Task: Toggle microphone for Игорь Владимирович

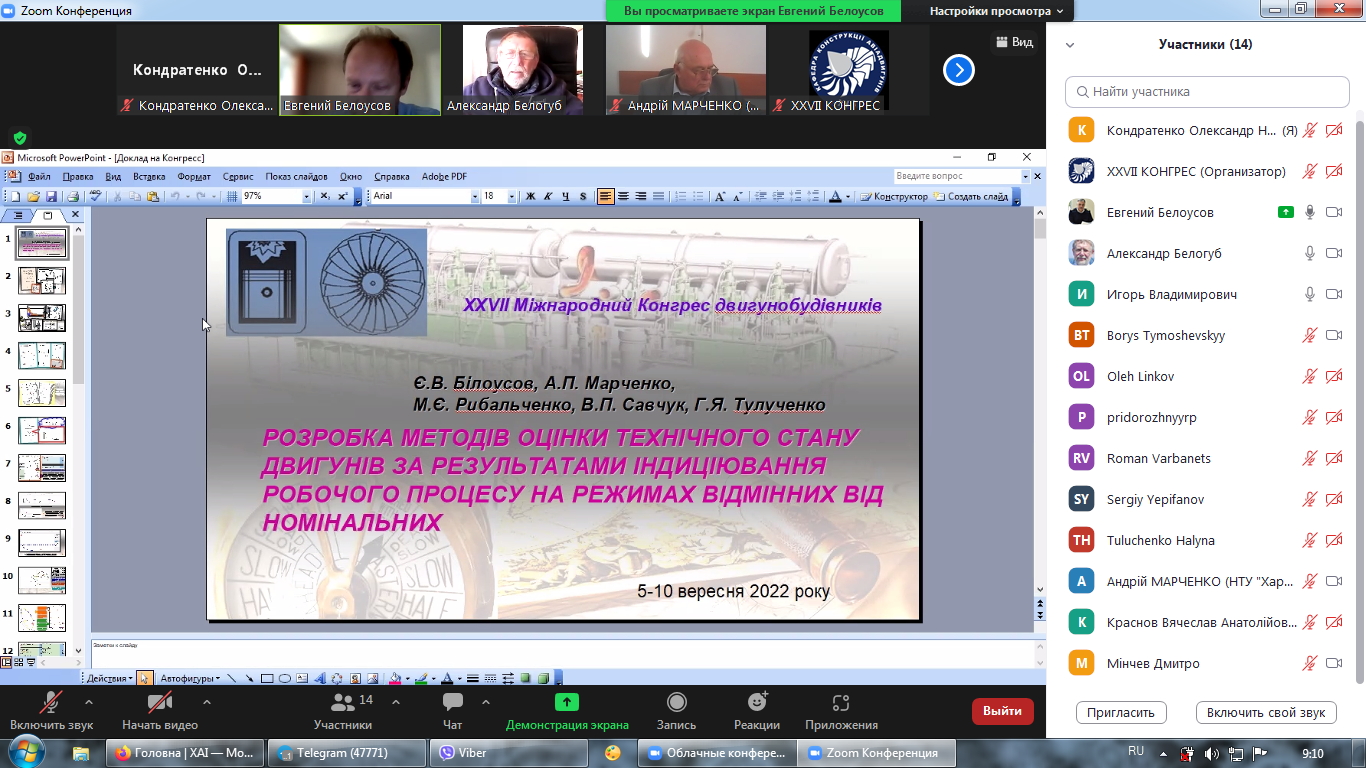Action: click(1309, 295)
